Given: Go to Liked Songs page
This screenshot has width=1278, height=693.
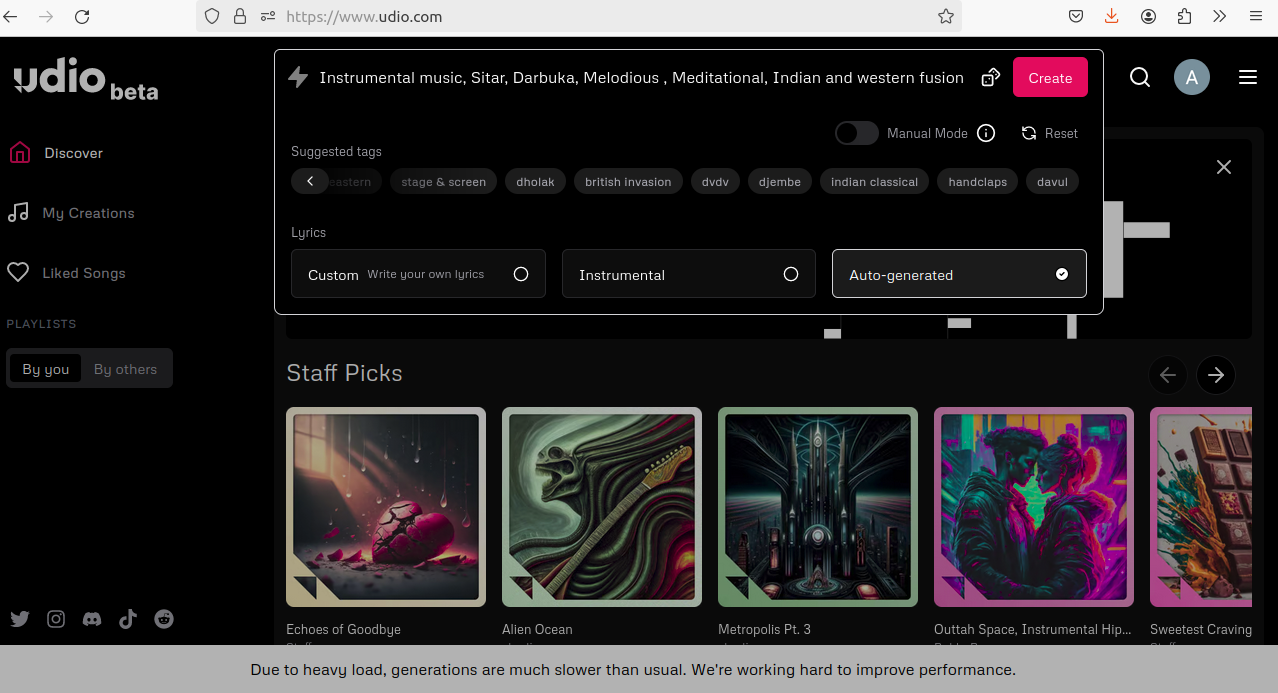Looking at the screenshot, I should 84,273.
